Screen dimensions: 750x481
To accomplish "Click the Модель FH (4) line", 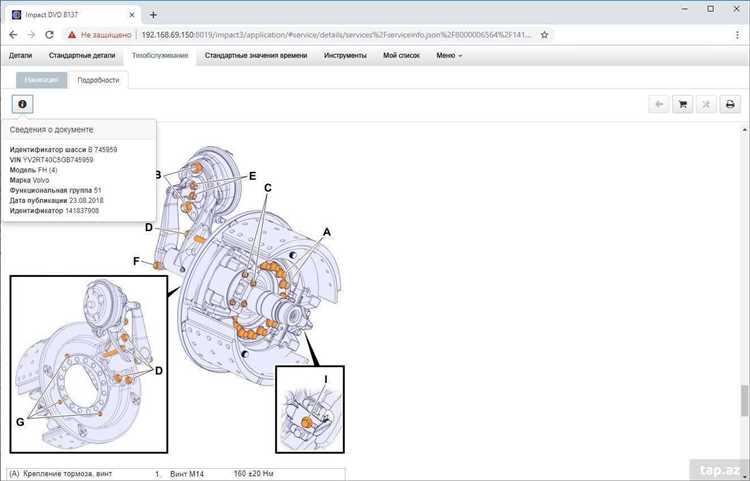I will click(33, 170).
